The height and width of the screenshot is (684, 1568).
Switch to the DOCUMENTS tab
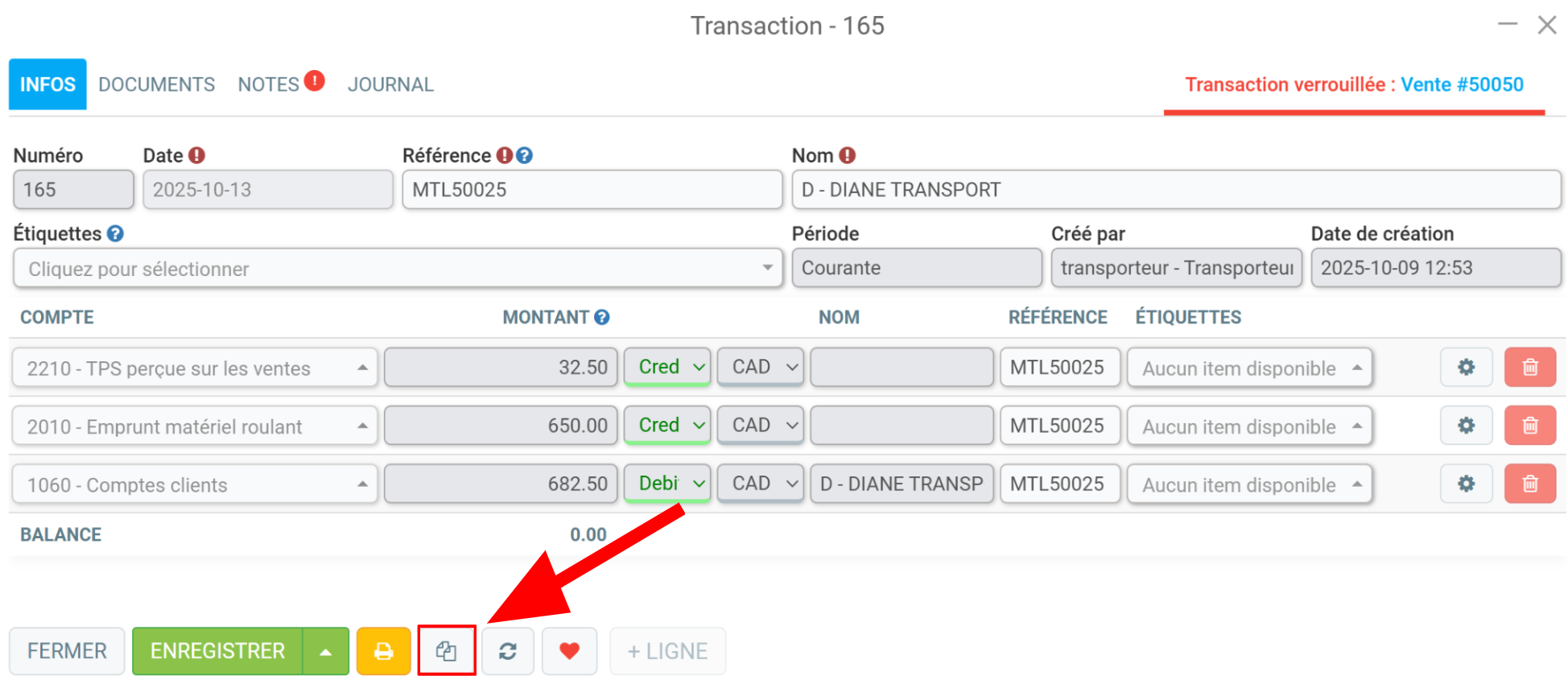pyautogui.click(x=156, y=84)
